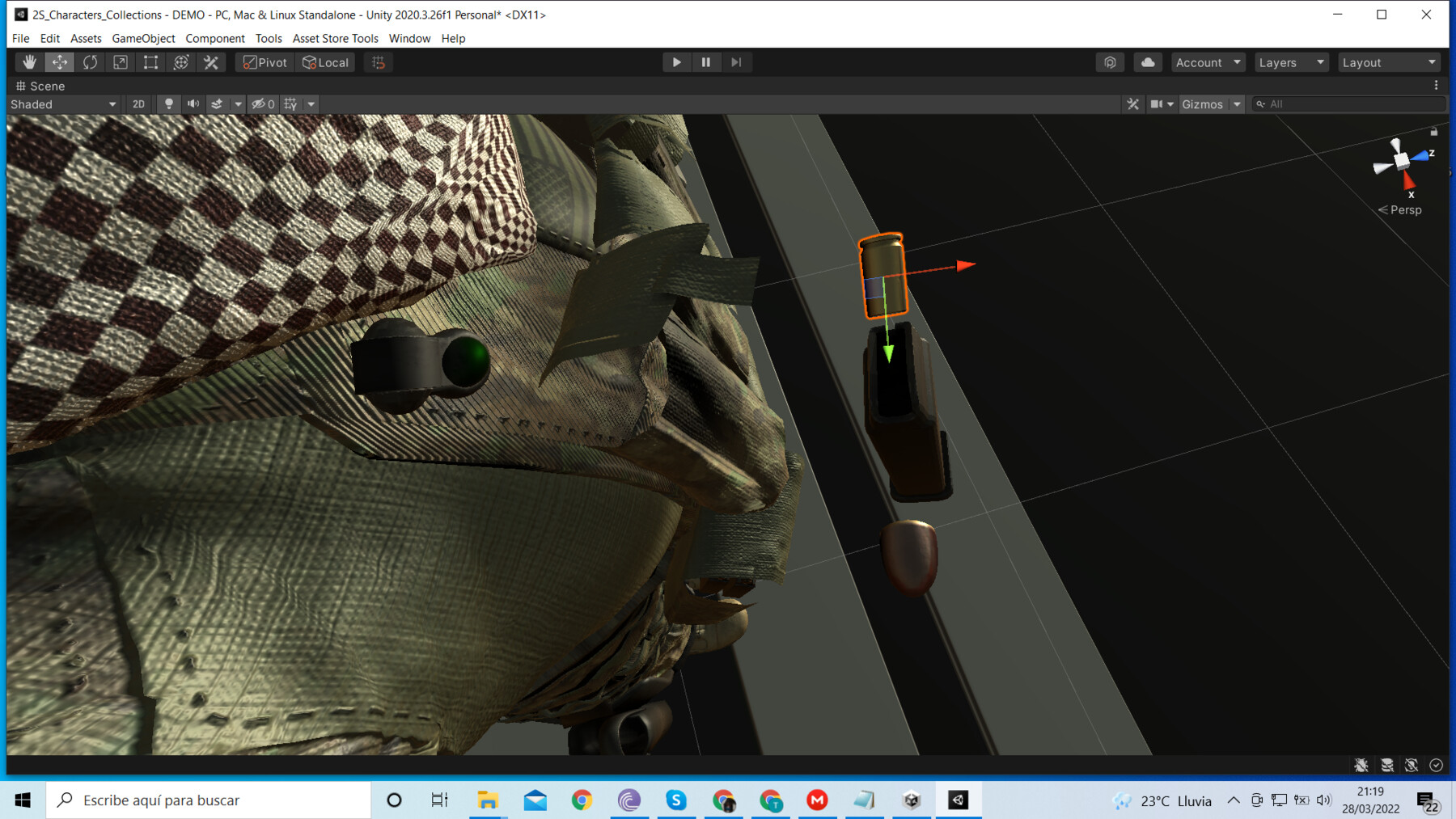Toggle grid snapping in main toolbar
The width and height of the screenshot is (1456, 819).
379,62
